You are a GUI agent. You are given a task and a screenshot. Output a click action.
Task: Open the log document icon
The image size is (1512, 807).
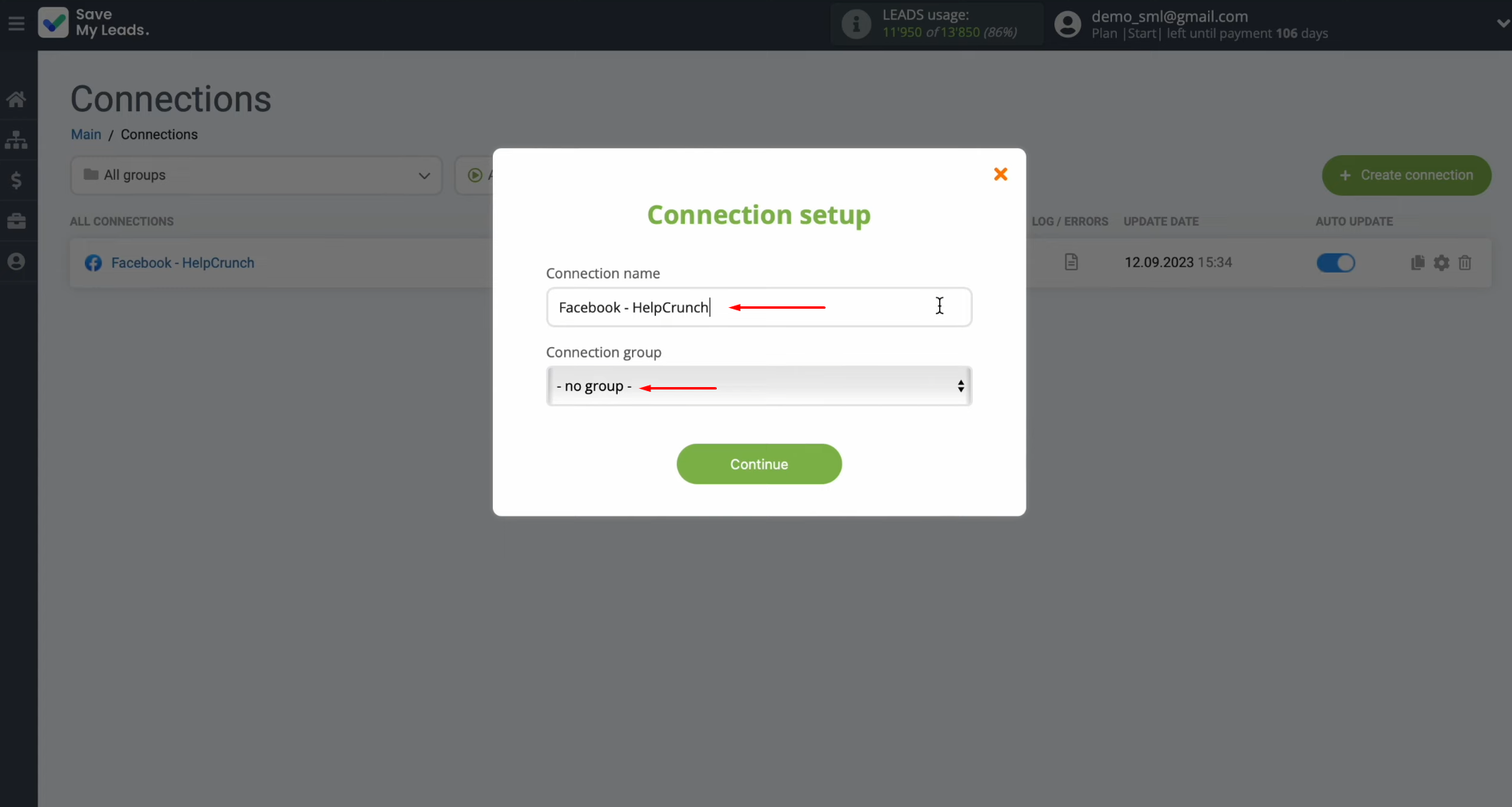tap(1071, 262)
